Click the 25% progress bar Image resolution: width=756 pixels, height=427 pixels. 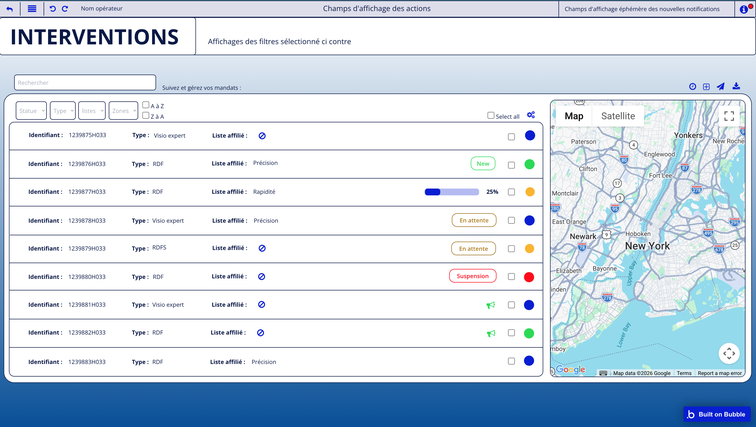(451, 192)
